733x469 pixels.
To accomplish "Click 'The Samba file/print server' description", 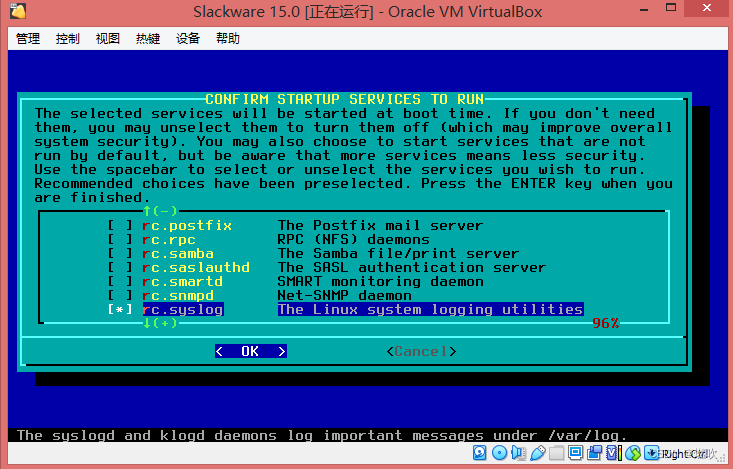I will click(398, 254).
